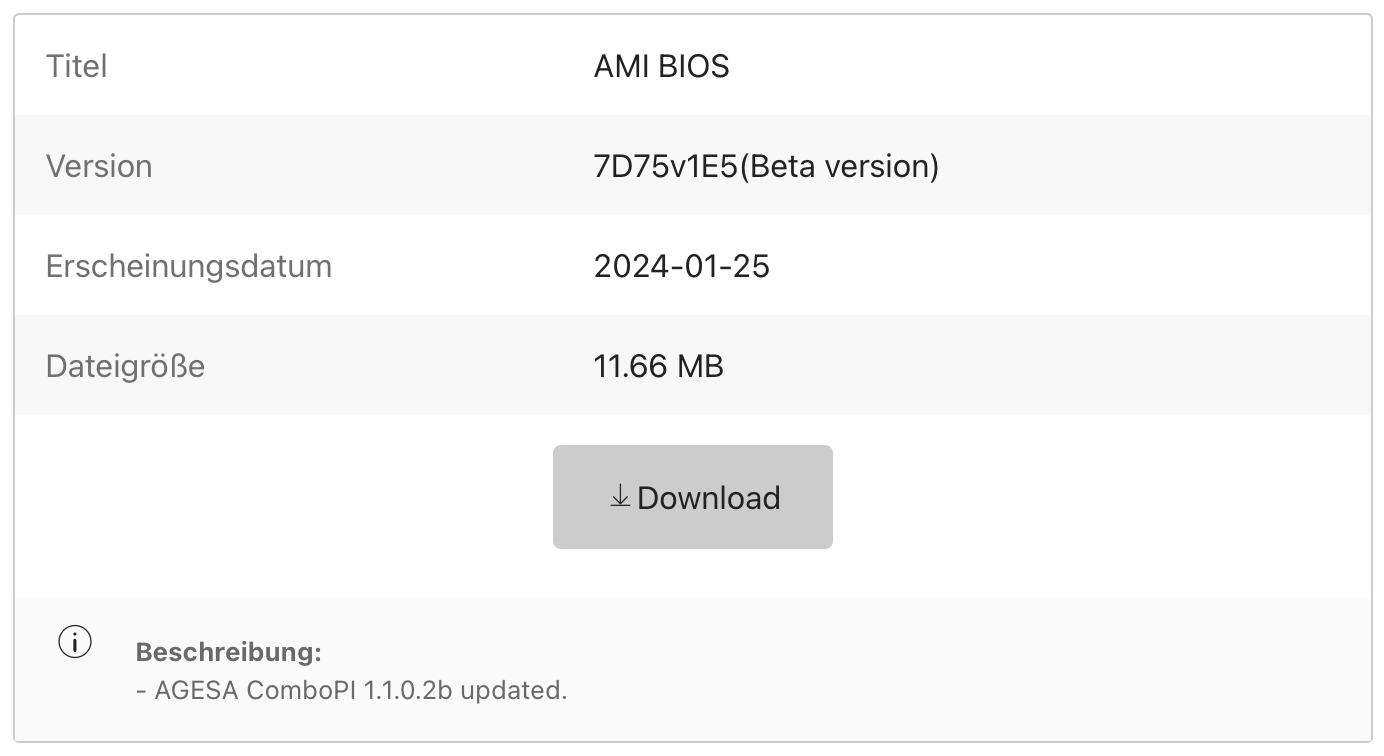The image size is (1384, 756).
Task: Click the Beschreibung heading
Action: click(x=229, y=652)
